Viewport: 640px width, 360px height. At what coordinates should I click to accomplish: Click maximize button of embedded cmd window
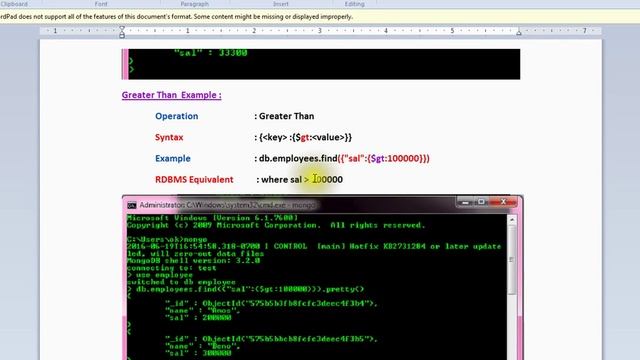[481, 202]
